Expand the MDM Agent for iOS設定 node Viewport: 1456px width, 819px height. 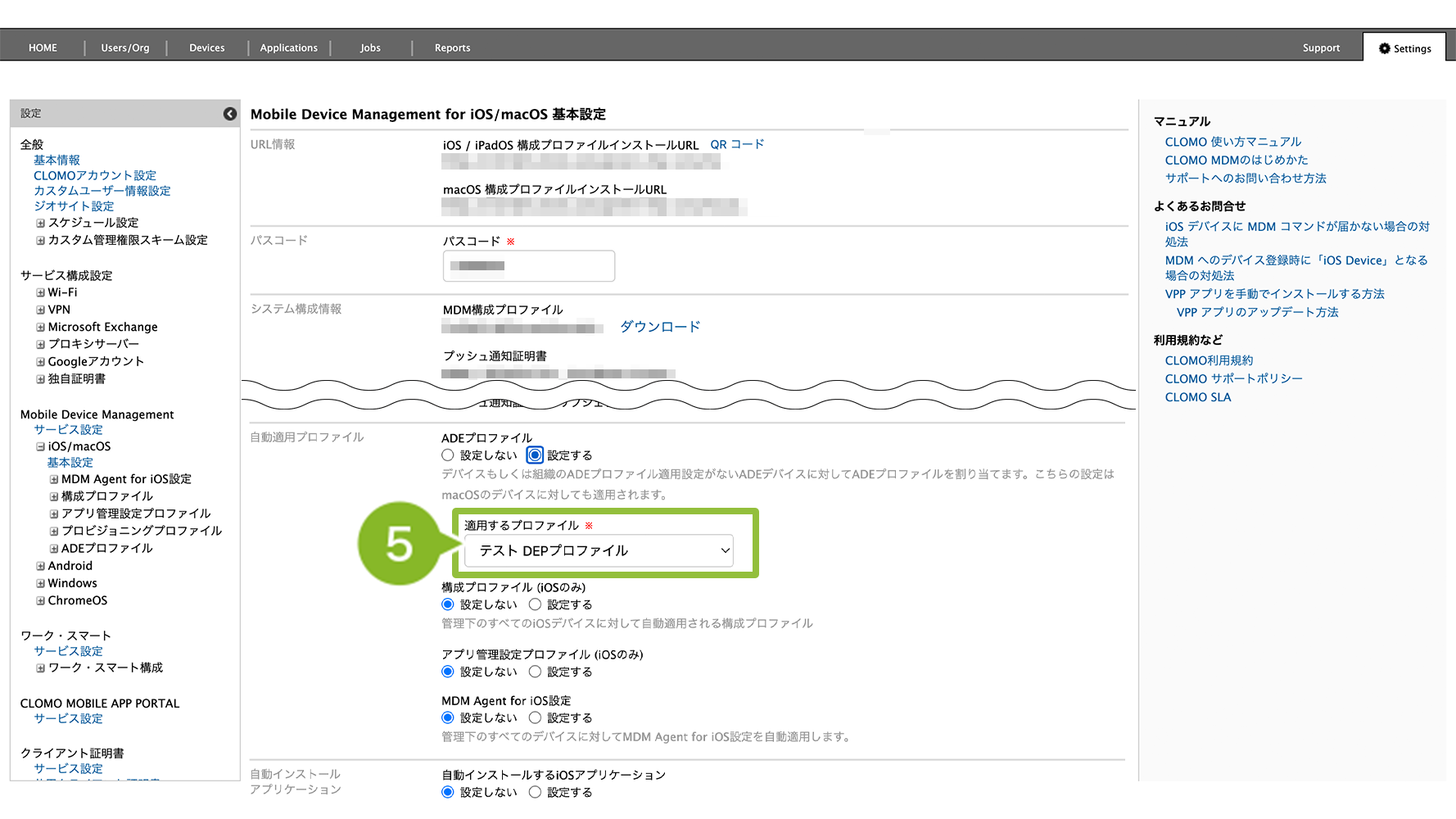[54, 479]
